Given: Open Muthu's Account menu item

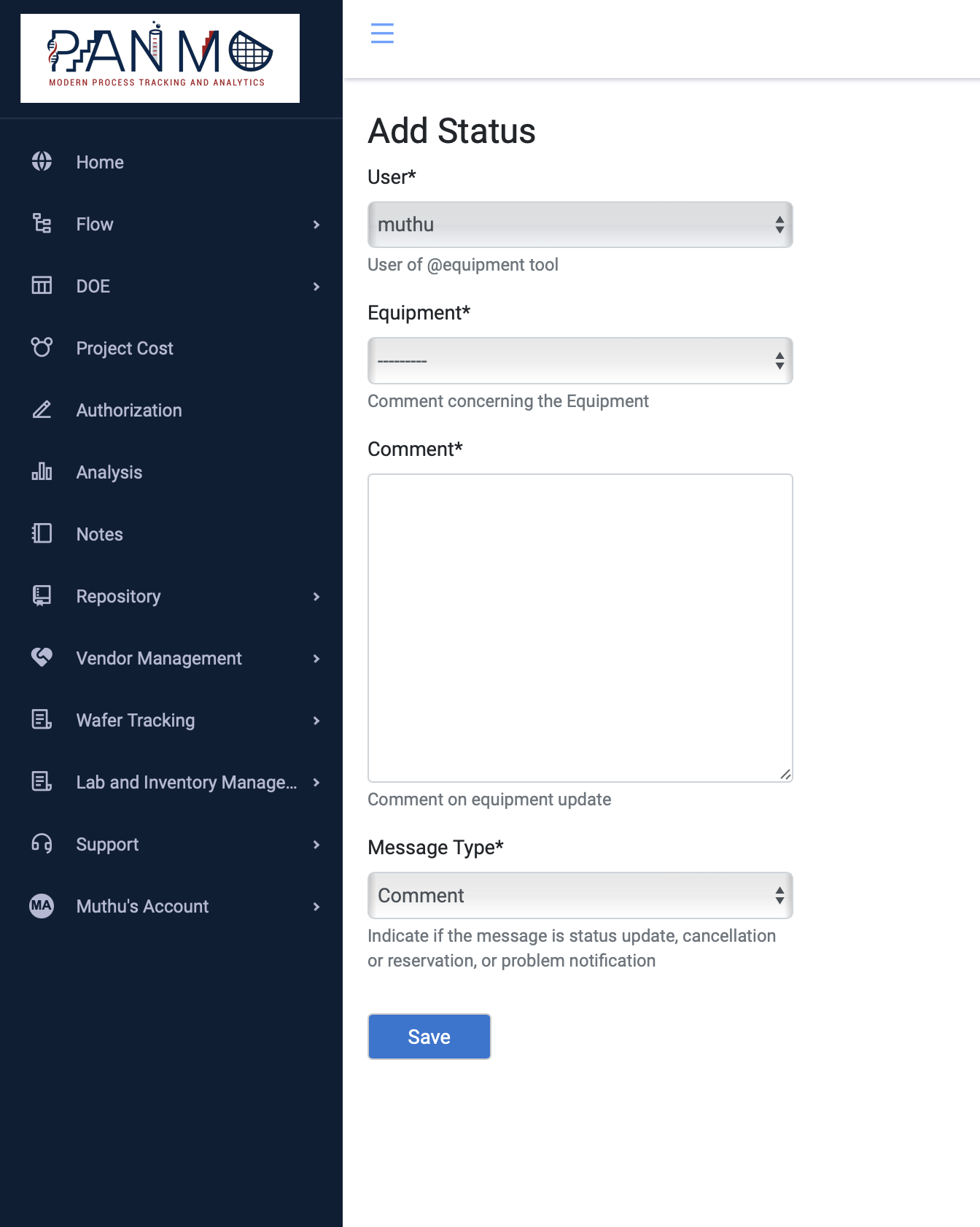Looking at the screenshot, I should coord(142,906).
